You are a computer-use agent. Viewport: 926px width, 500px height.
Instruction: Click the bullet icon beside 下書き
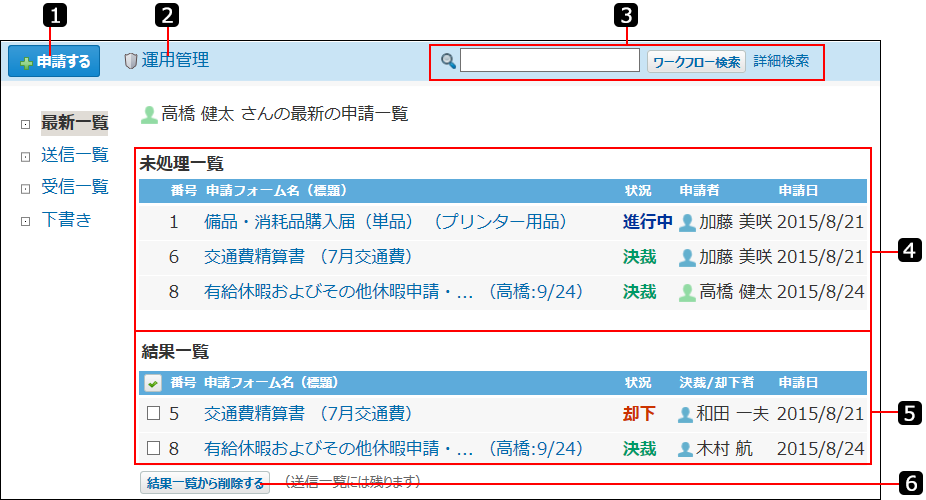point(25,221)
